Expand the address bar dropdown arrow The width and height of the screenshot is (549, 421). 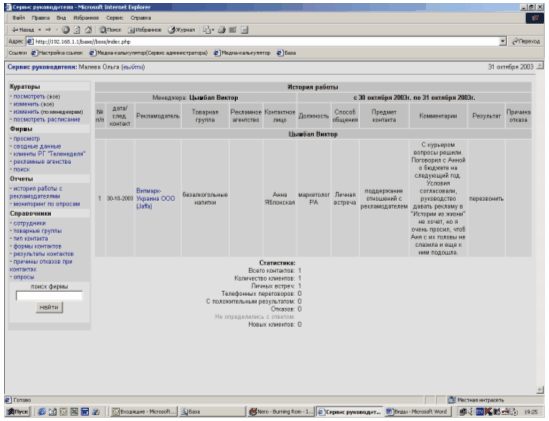click(503, 42)
